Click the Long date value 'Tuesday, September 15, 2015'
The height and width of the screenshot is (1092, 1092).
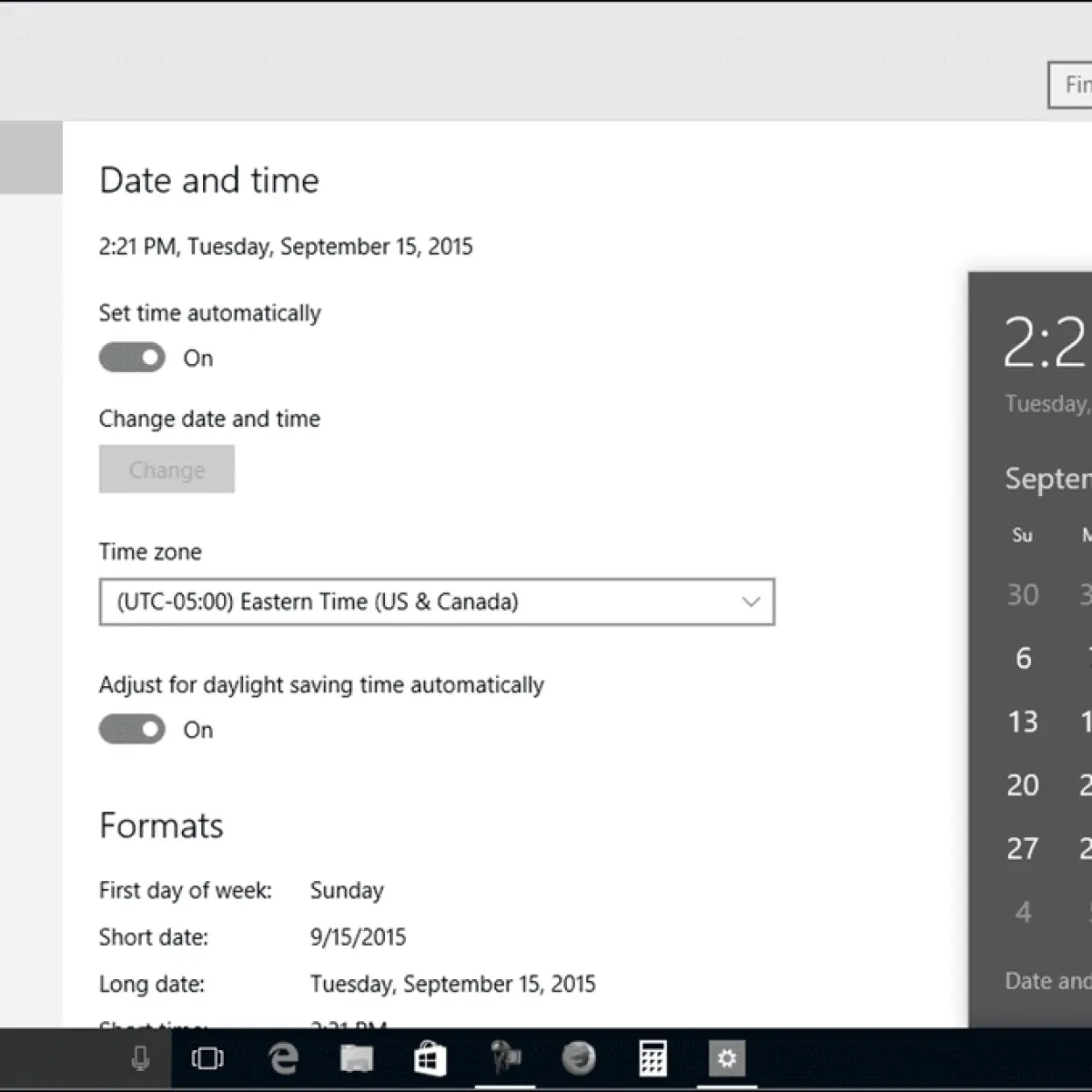[453, 984]
